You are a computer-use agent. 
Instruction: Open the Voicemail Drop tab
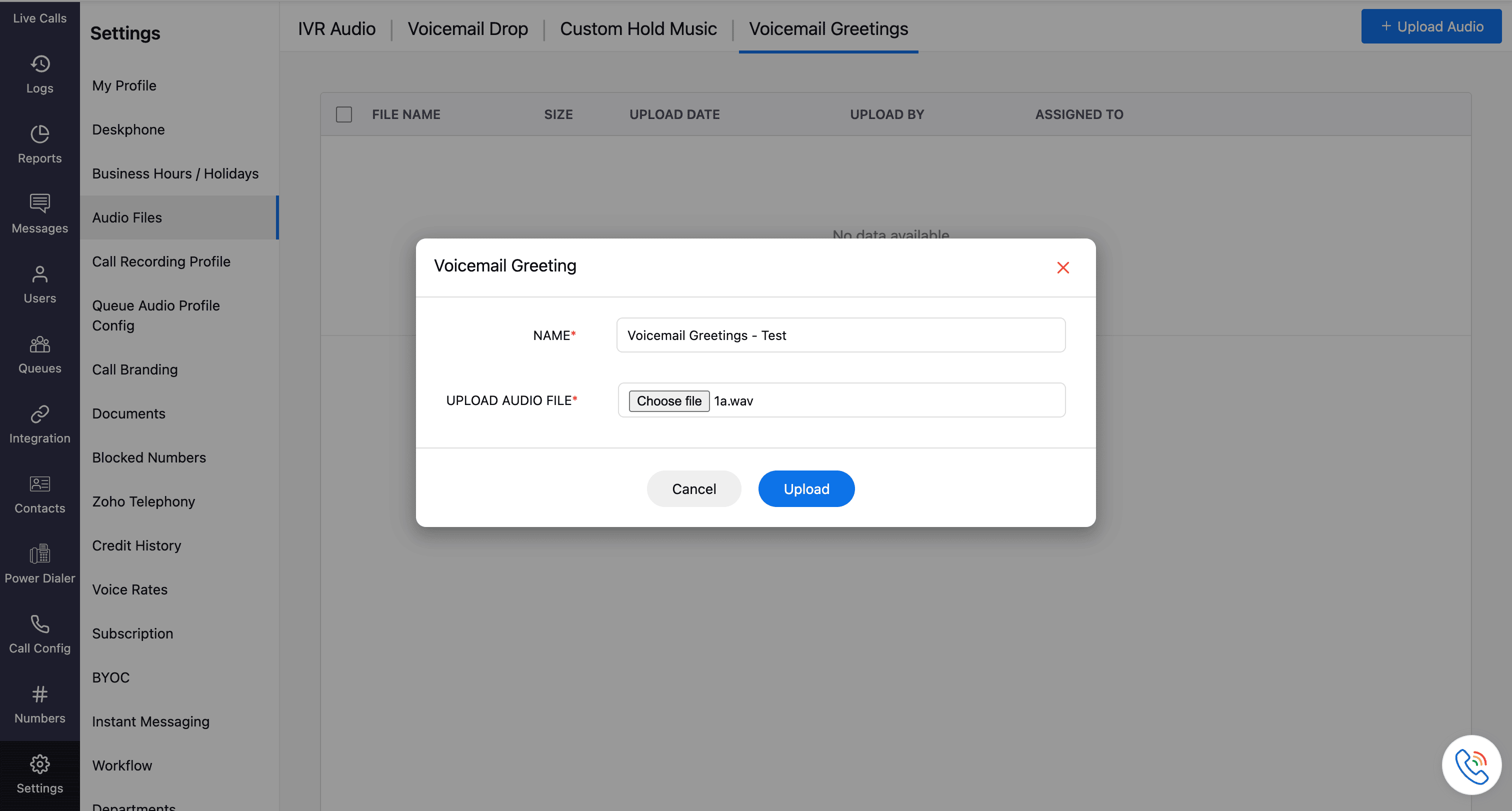click(468, 29)
